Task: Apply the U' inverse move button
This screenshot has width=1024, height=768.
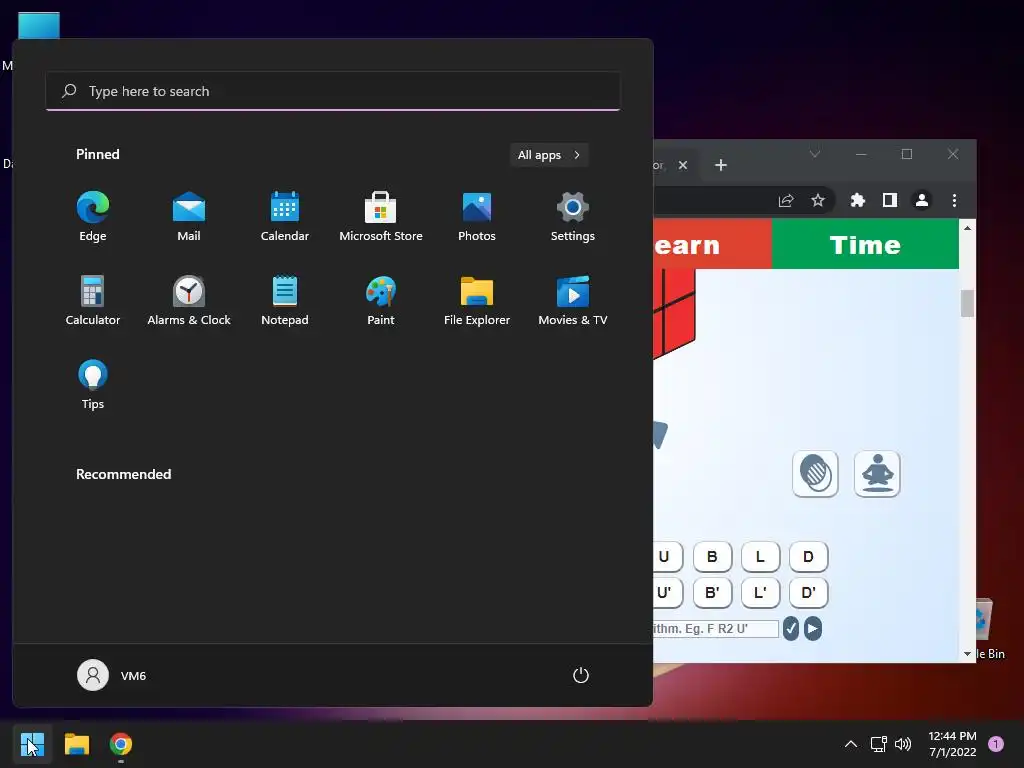Action: [x=667, y=593]
